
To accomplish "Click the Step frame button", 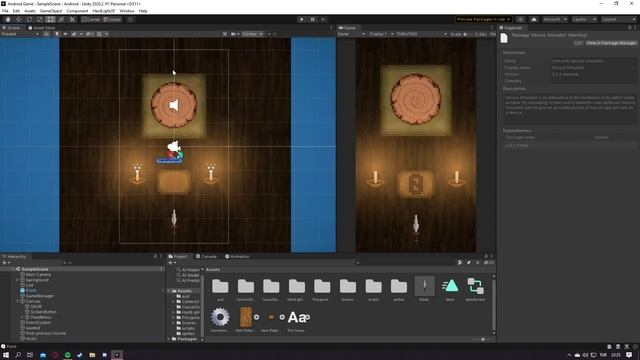I will [323, 19].
